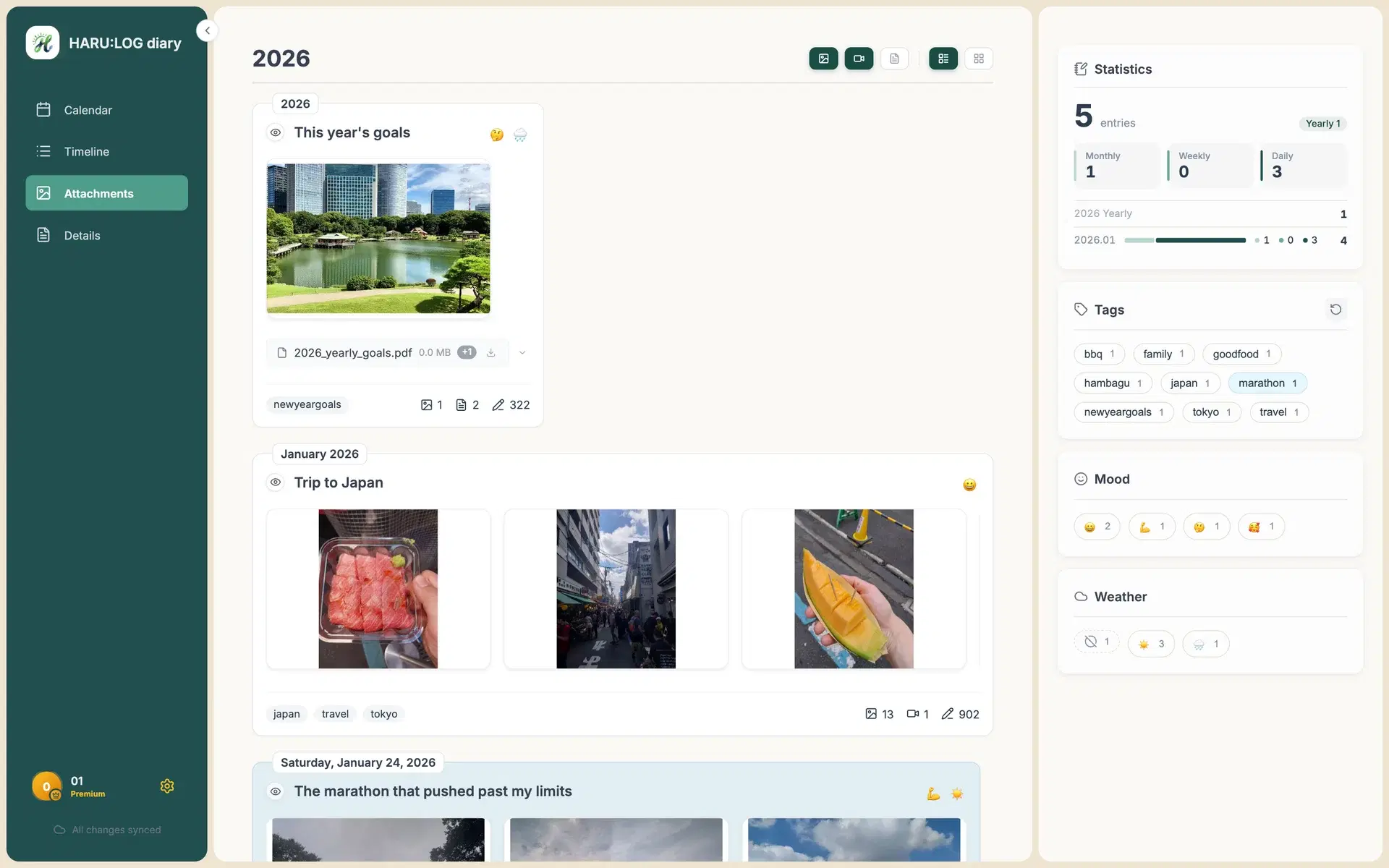Click the HARU:LOG diary logo icon
This screenshot has width=1389, height=868.
pos(43,43)
